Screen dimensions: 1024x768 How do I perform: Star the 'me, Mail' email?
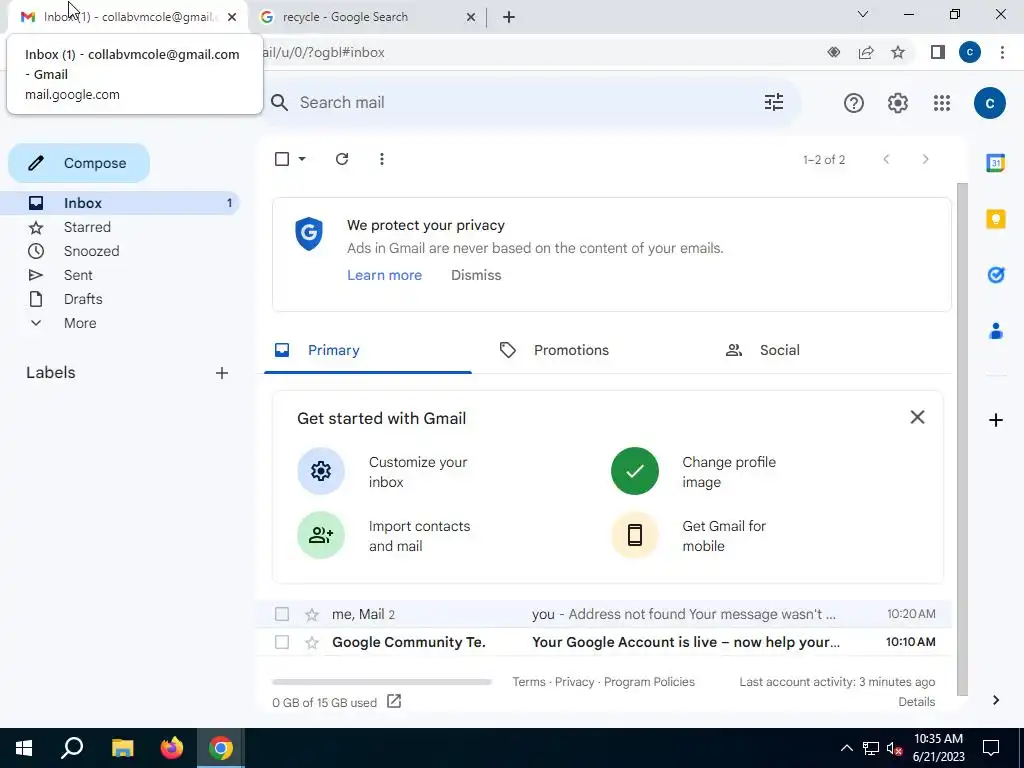(312, 615)
